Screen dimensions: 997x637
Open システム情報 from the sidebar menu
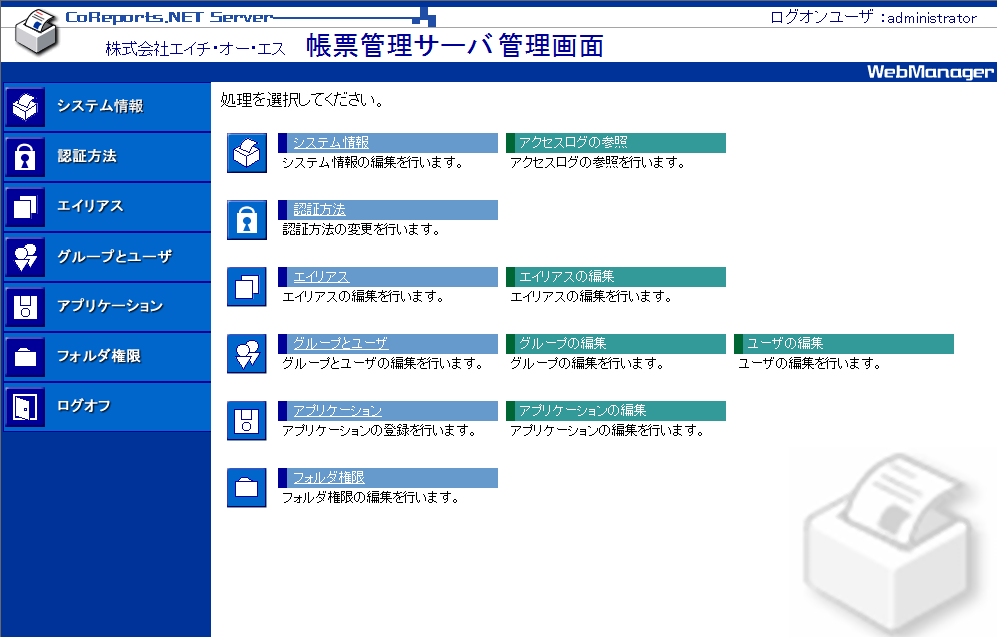[x=100, y=106]
